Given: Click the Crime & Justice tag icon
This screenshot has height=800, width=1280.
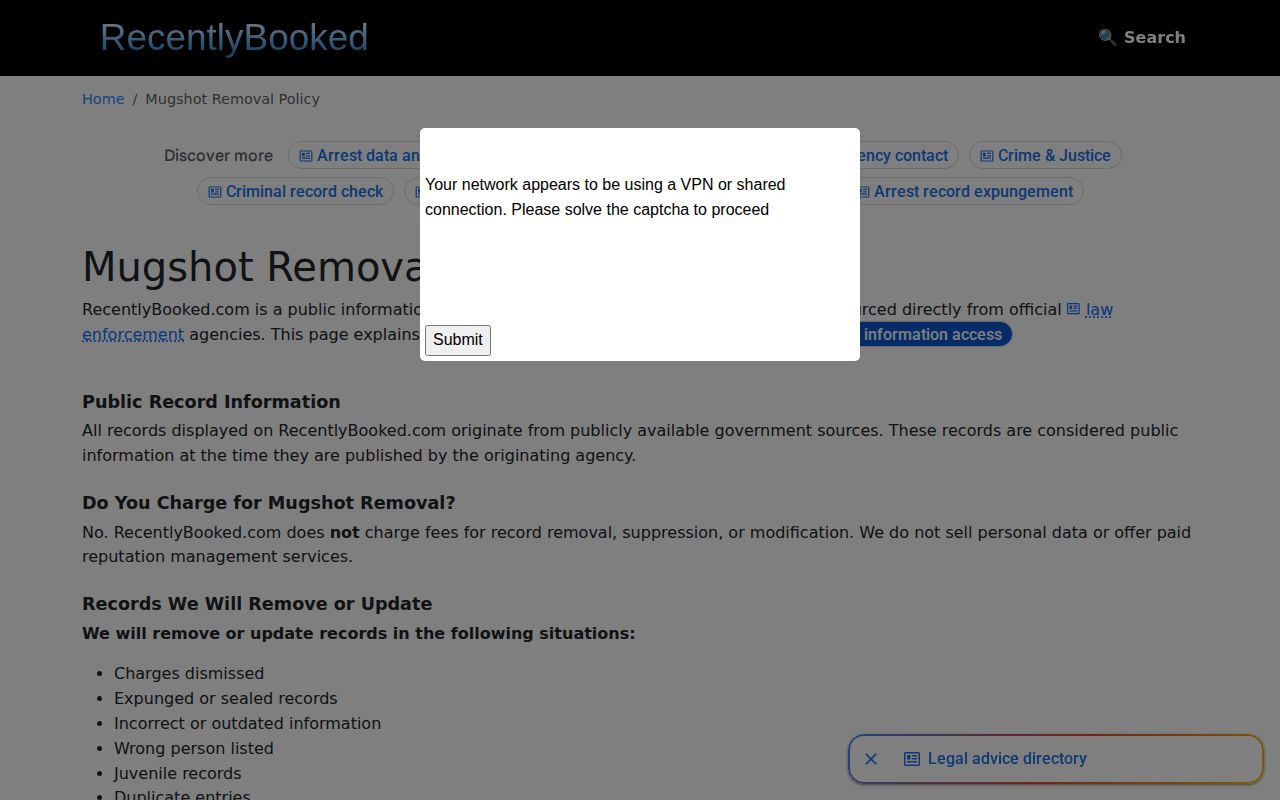Looking at the screenshot, I should [x=987, y=156].
